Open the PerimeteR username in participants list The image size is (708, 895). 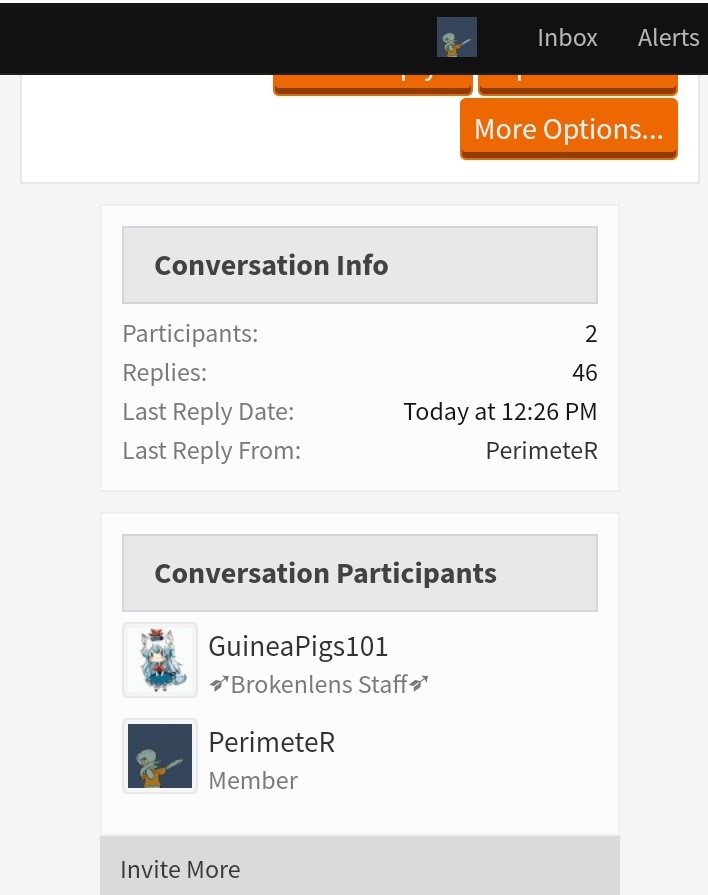pyautogui.click(x=272, y=743)
